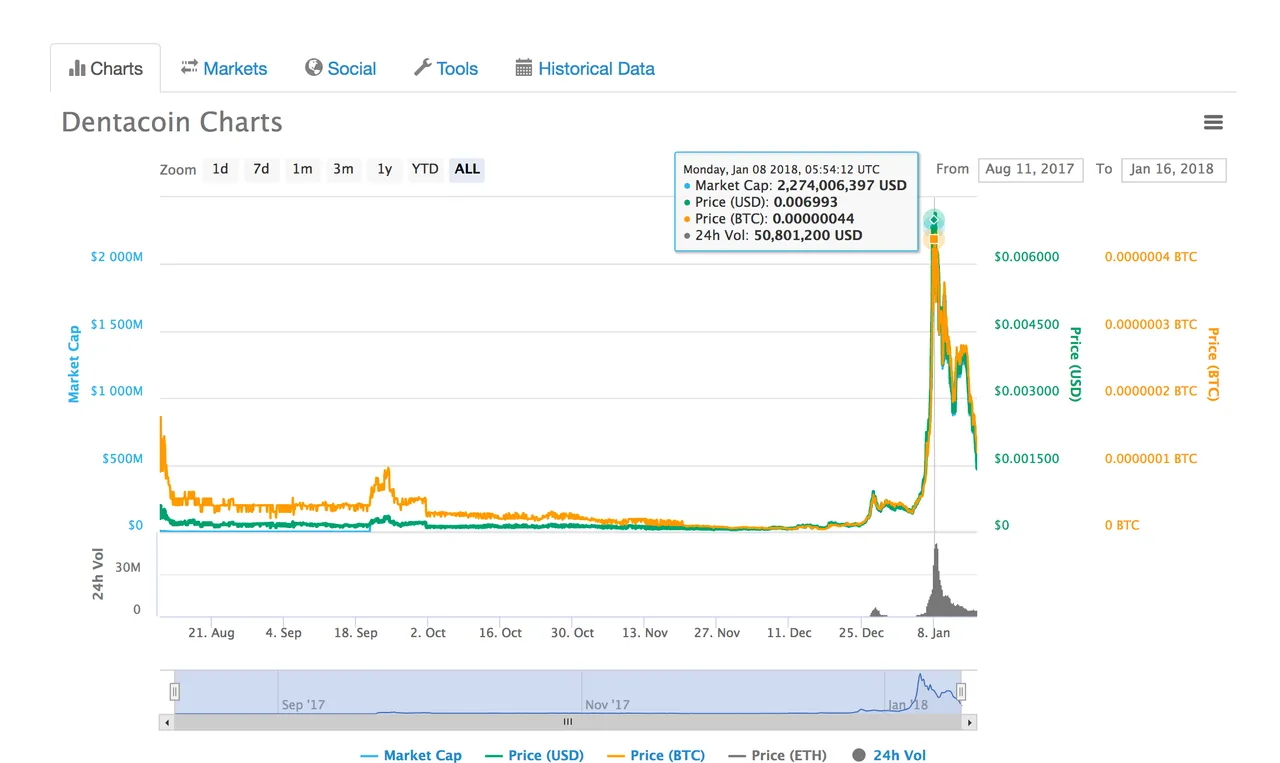The image size is (1280, 763).
Task: Set zoom to YTD
Action: click(x=425, y=169)
